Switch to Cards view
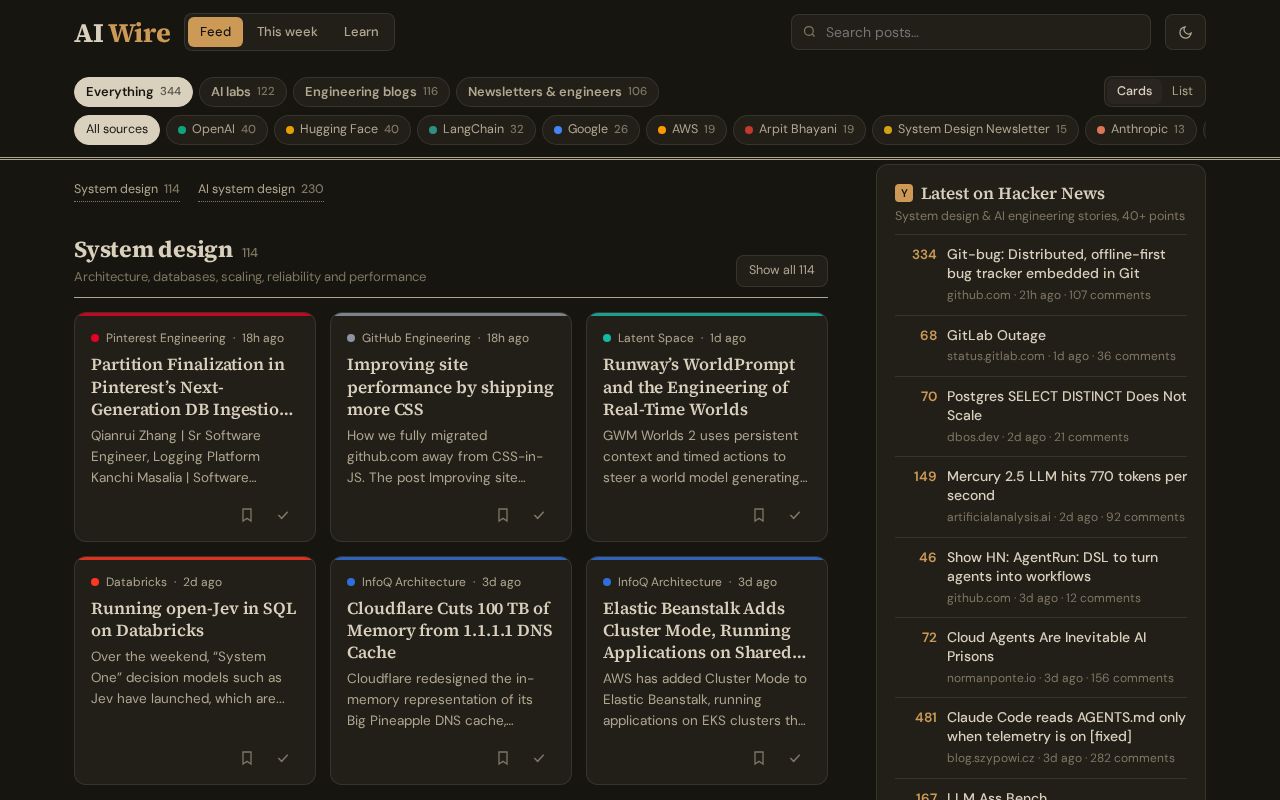Viewport: 1280px width, 800px height. click(1134, 91)
